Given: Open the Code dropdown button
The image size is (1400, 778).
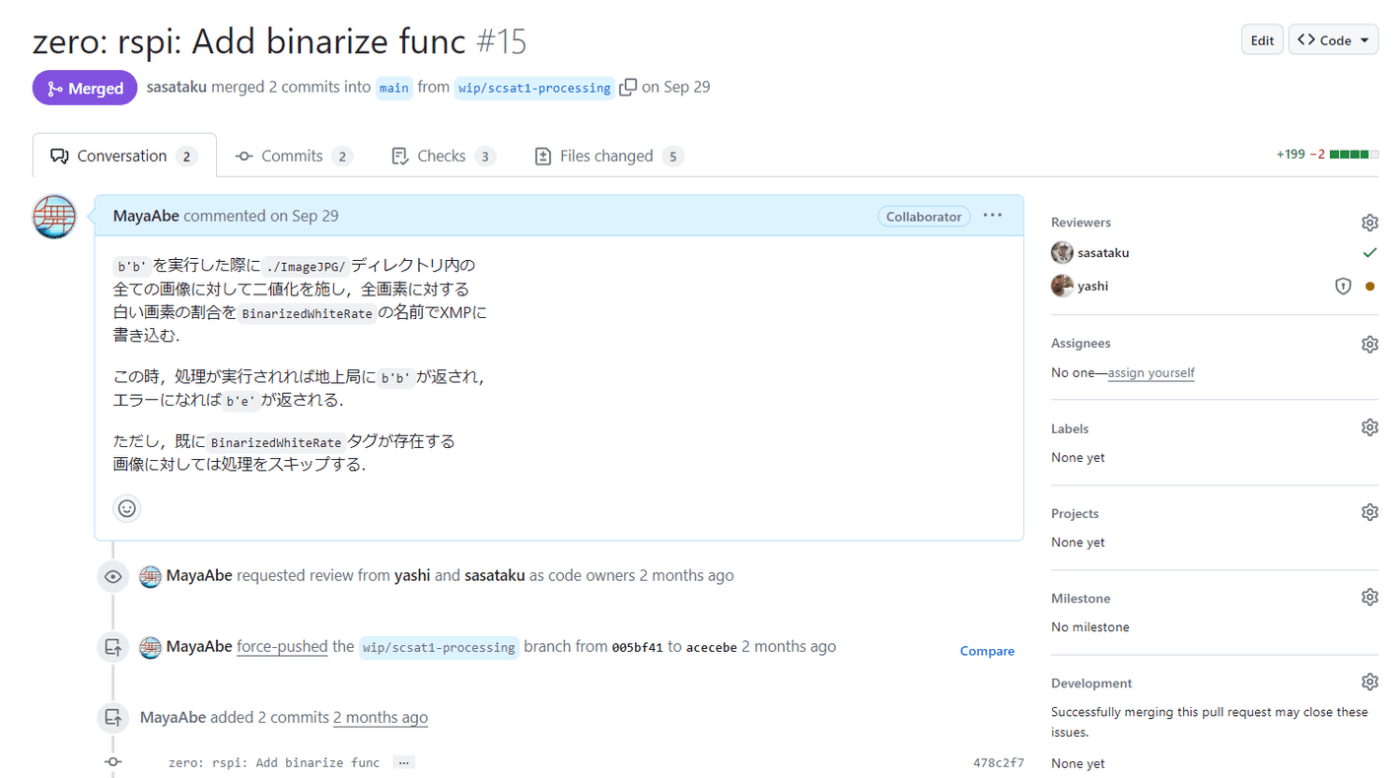Looking at the screenshot, I should click(x=1333, y=40).
